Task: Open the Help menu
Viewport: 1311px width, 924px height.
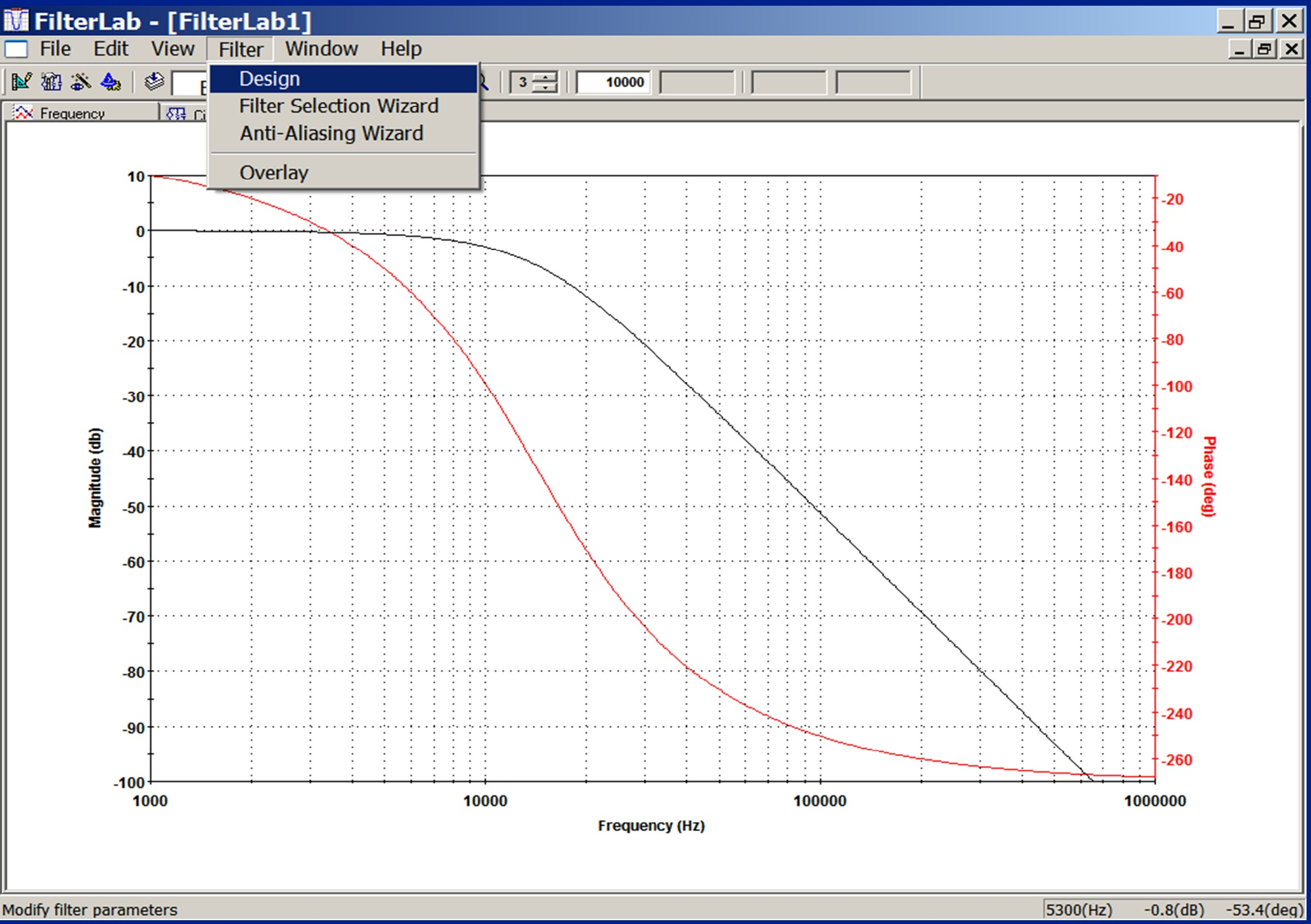Action: [400, 48]
